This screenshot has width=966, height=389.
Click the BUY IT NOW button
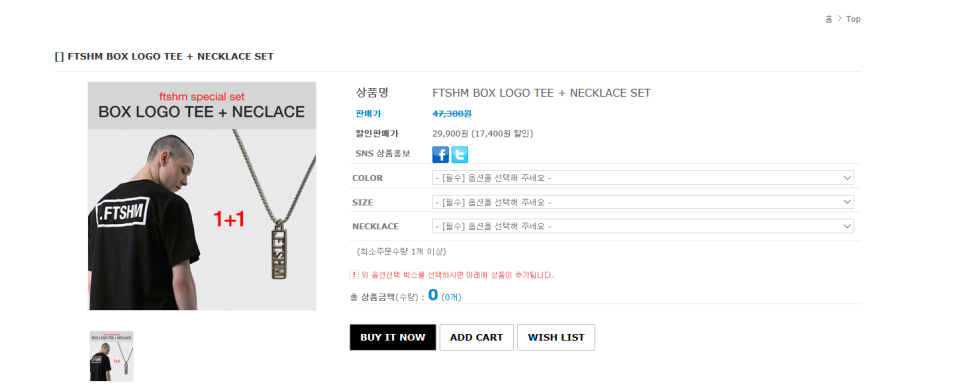pos(393,337)
